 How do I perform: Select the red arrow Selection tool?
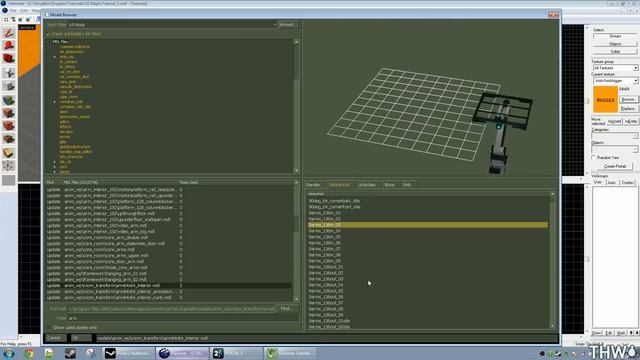(9, 33)
